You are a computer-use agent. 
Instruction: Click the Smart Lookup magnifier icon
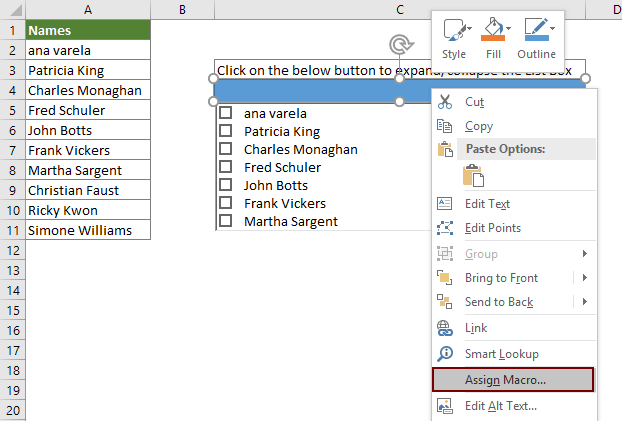446,354
